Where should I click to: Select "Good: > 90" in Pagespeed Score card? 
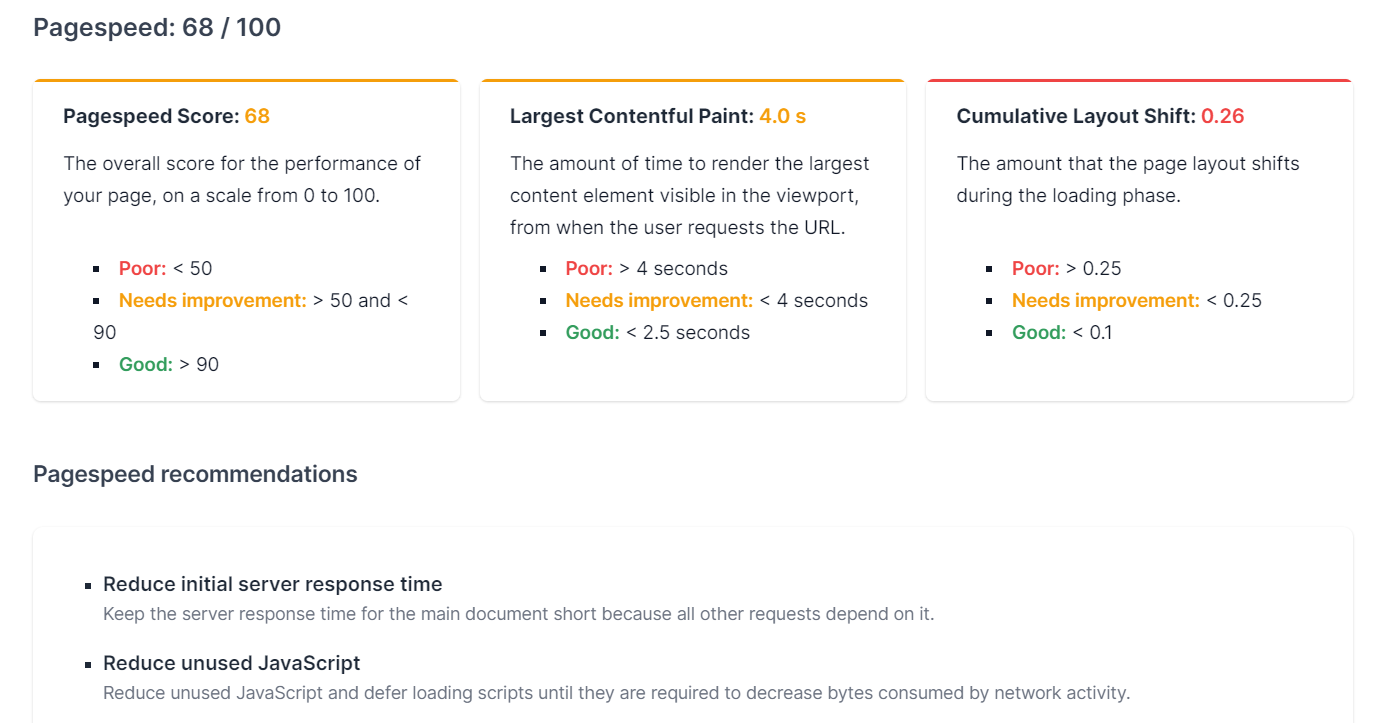168,364
